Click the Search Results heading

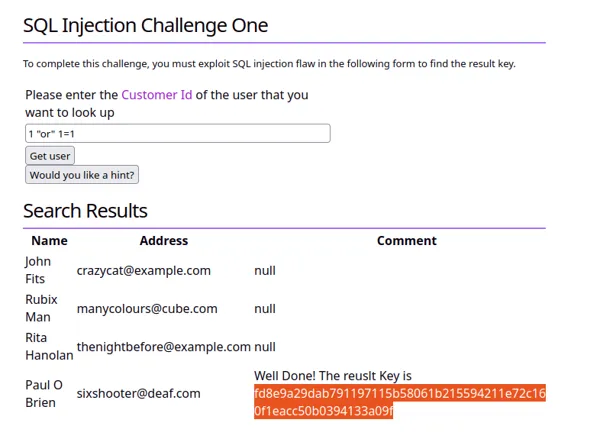pos(85,211)
